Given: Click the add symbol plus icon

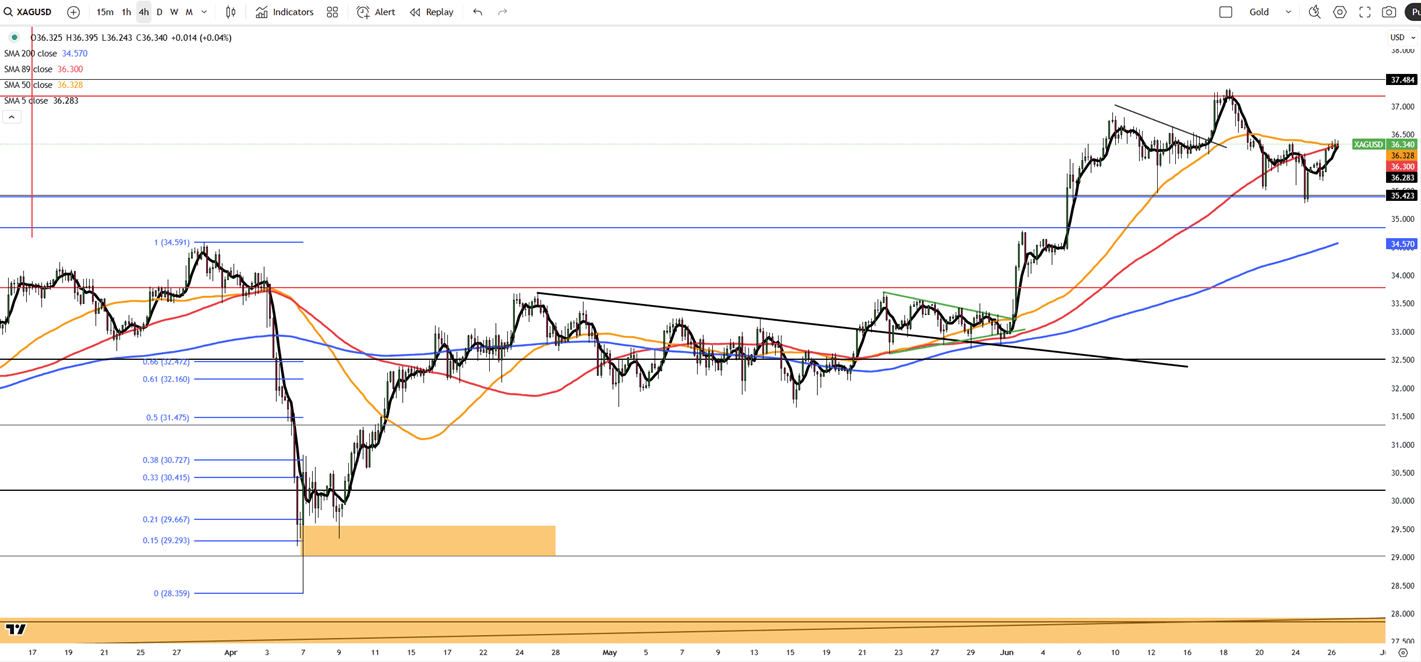Looking at the screenshot, I should tap(73, 12).
